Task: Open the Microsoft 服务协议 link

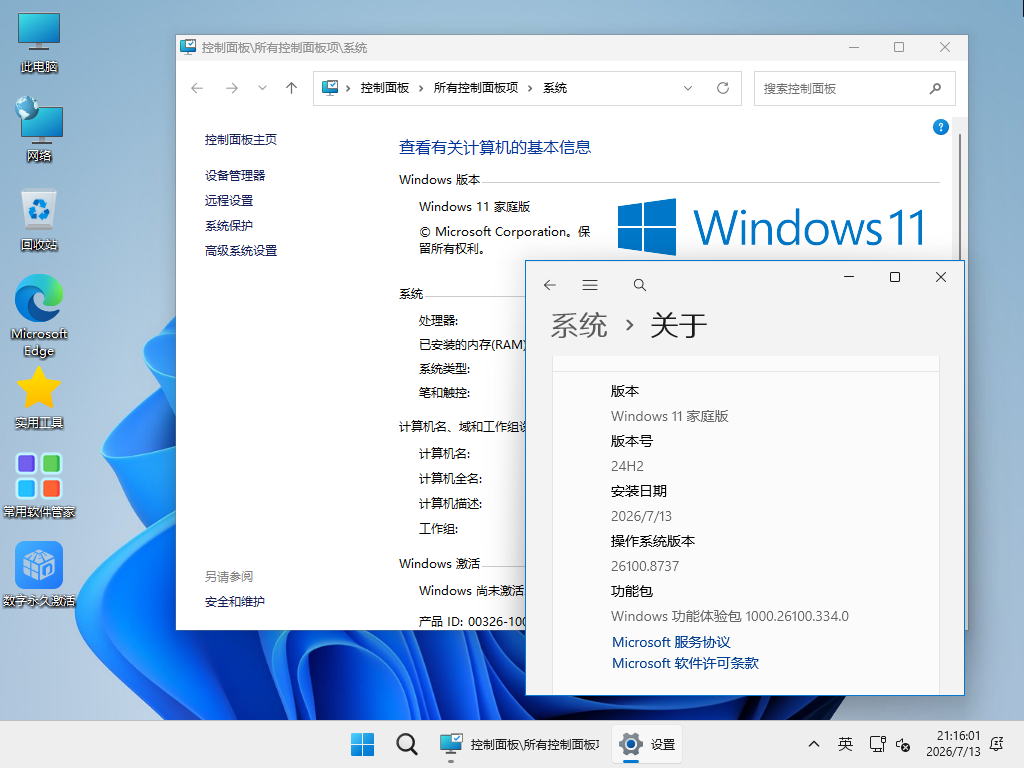Action: tap(671, 642)
